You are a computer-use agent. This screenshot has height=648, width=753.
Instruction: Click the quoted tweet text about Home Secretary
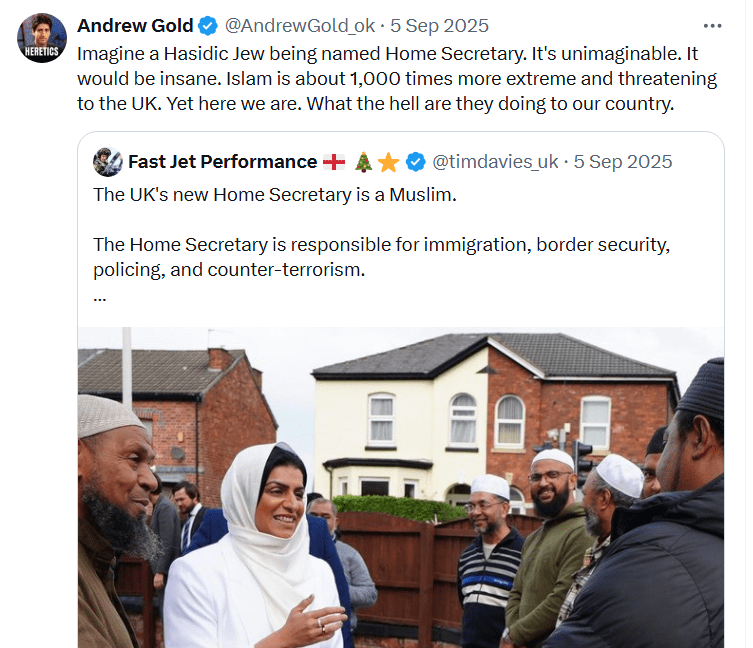[275, 195]
